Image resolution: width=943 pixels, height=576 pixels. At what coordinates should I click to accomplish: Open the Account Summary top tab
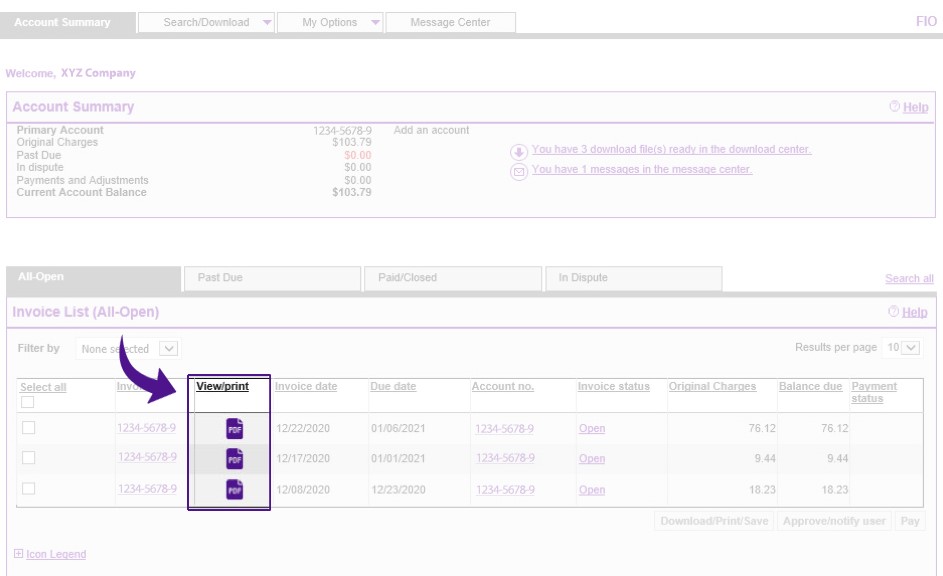tap(68, 23)
